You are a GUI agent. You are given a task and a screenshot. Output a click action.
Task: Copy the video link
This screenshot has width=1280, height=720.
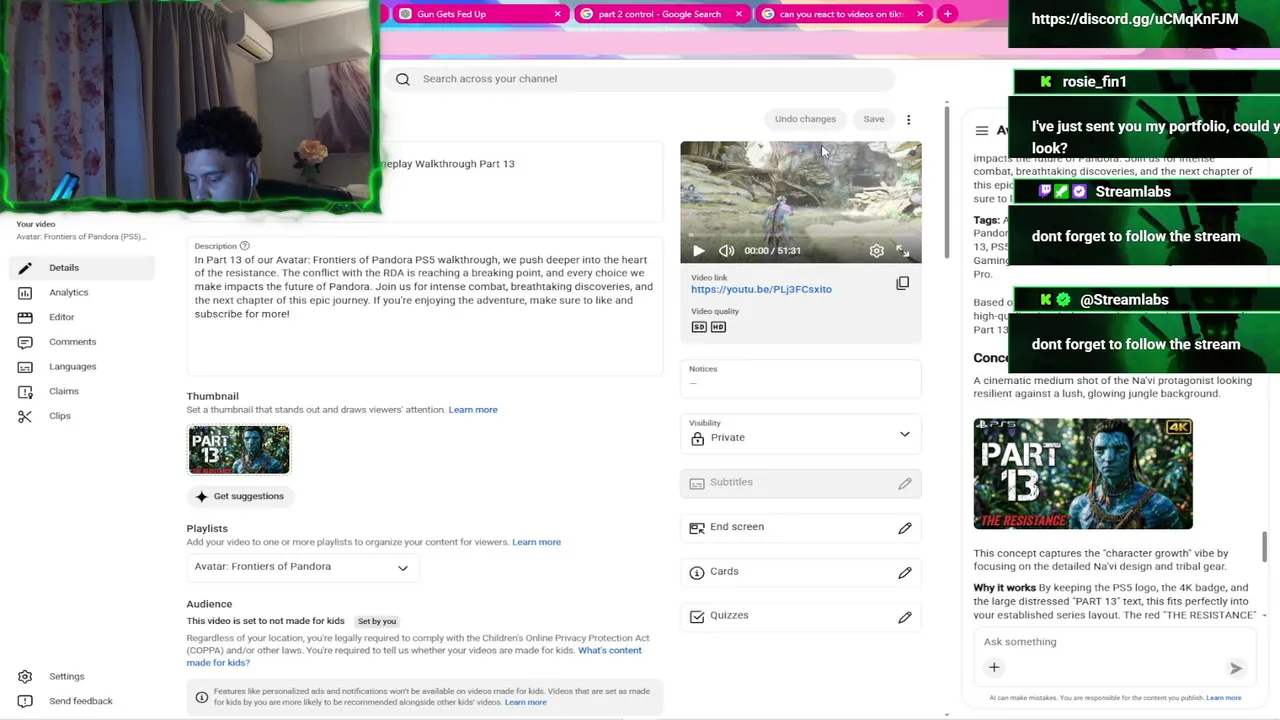coord(903,284)
